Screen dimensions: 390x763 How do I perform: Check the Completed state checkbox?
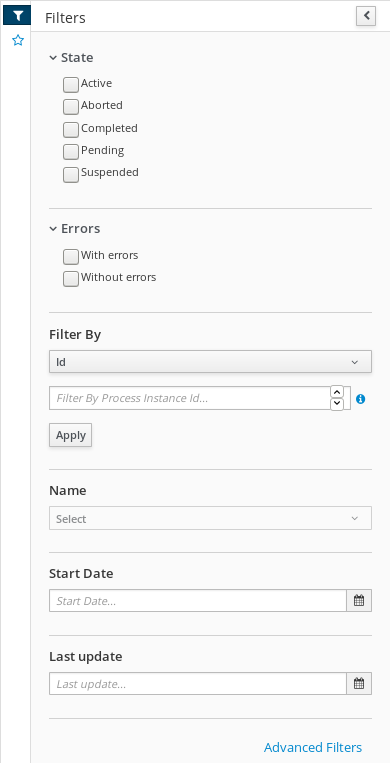click(x=71, y=129)
